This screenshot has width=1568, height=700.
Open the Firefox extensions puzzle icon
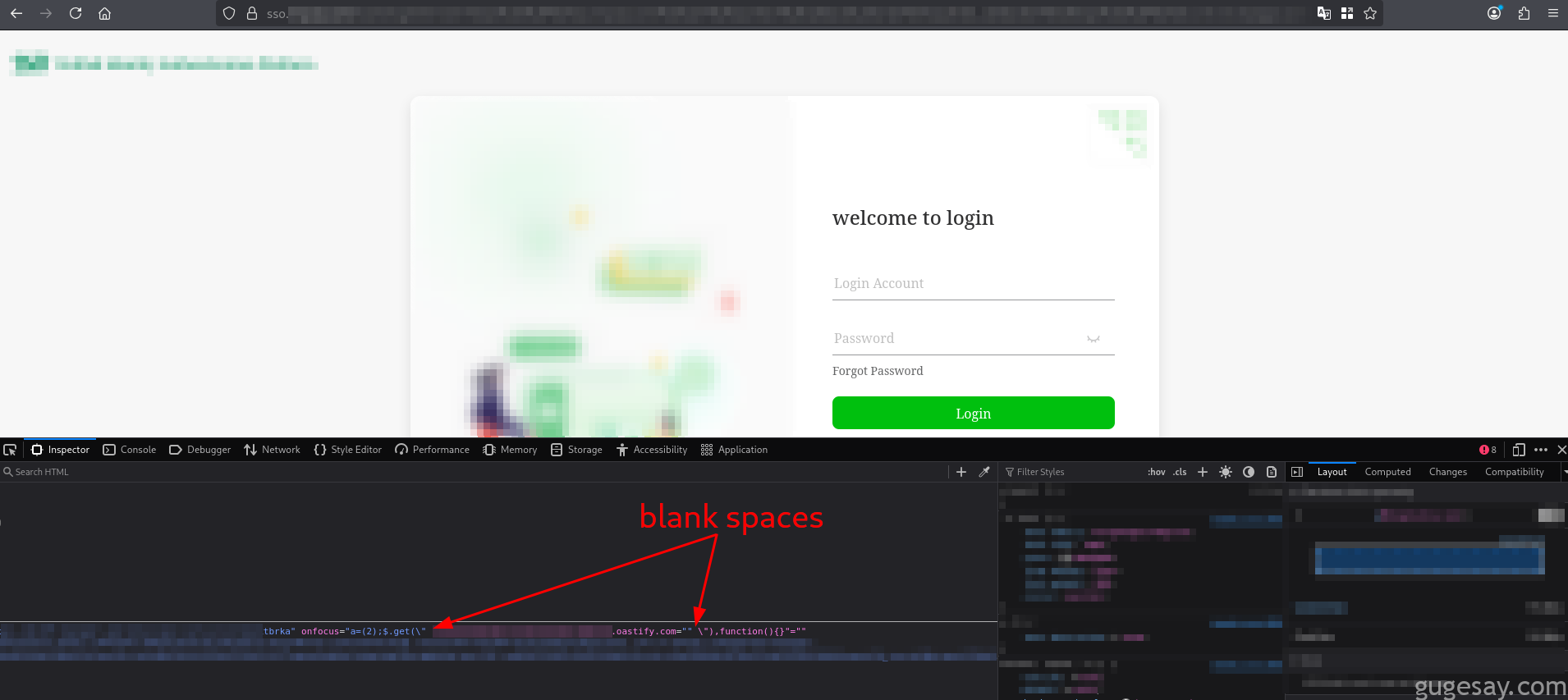pos(1524,13)
